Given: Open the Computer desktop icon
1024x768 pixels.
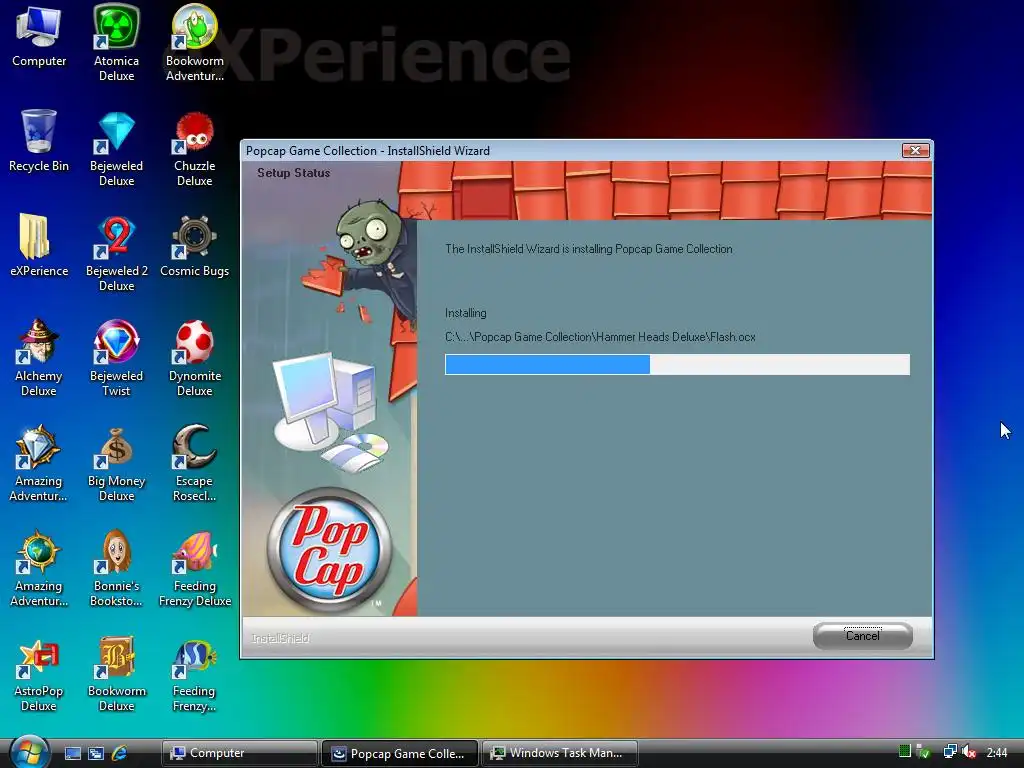Looking at the screenshot, I should pos(39,37).
